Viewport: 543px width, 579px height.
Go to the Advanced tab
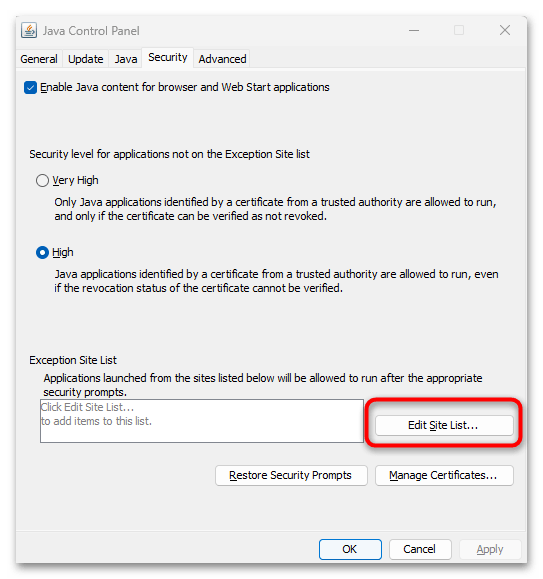(222, 59)
